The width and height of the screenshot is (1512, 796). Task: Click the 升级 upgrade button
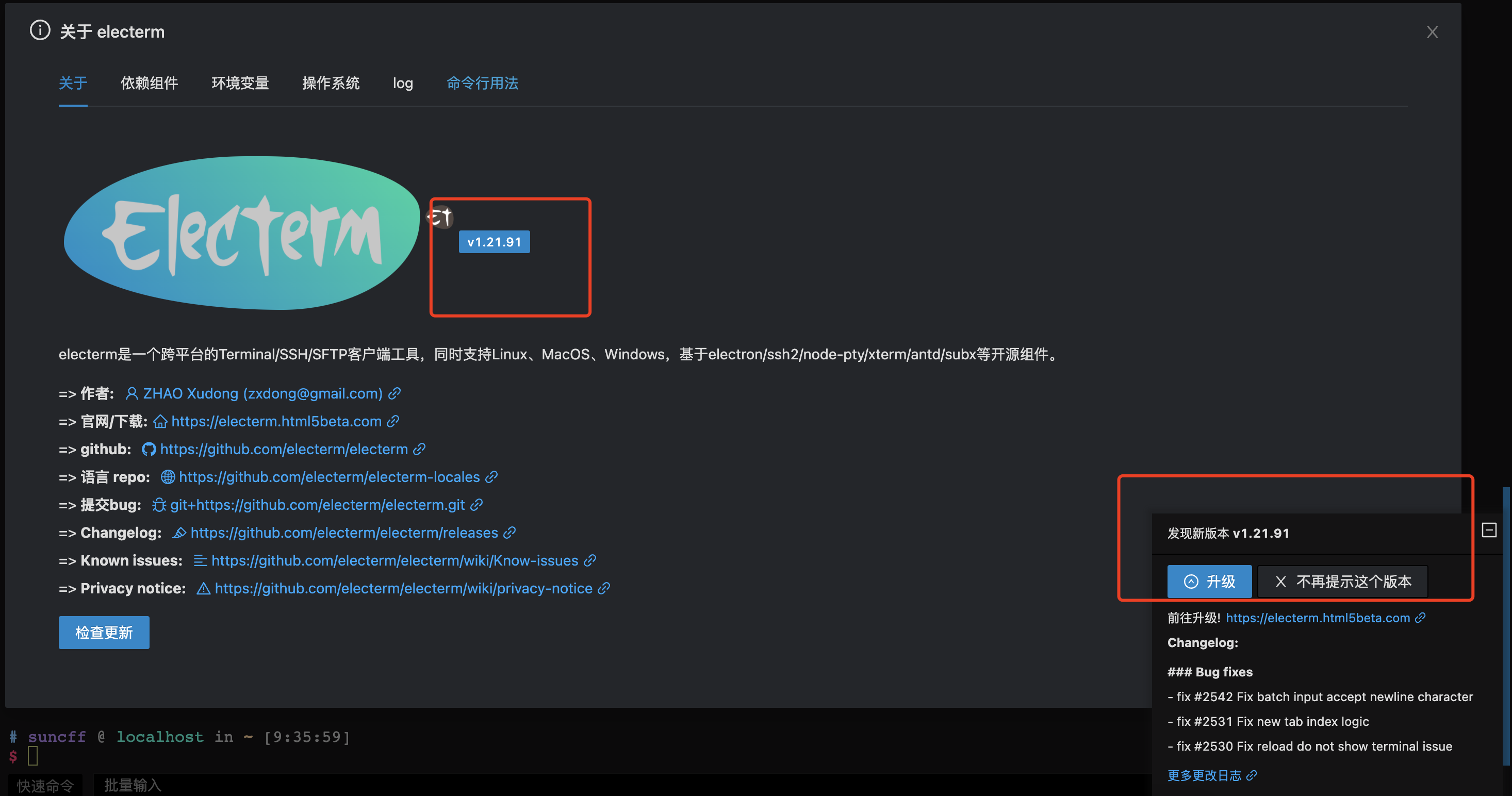click(x=1209, y=582)
